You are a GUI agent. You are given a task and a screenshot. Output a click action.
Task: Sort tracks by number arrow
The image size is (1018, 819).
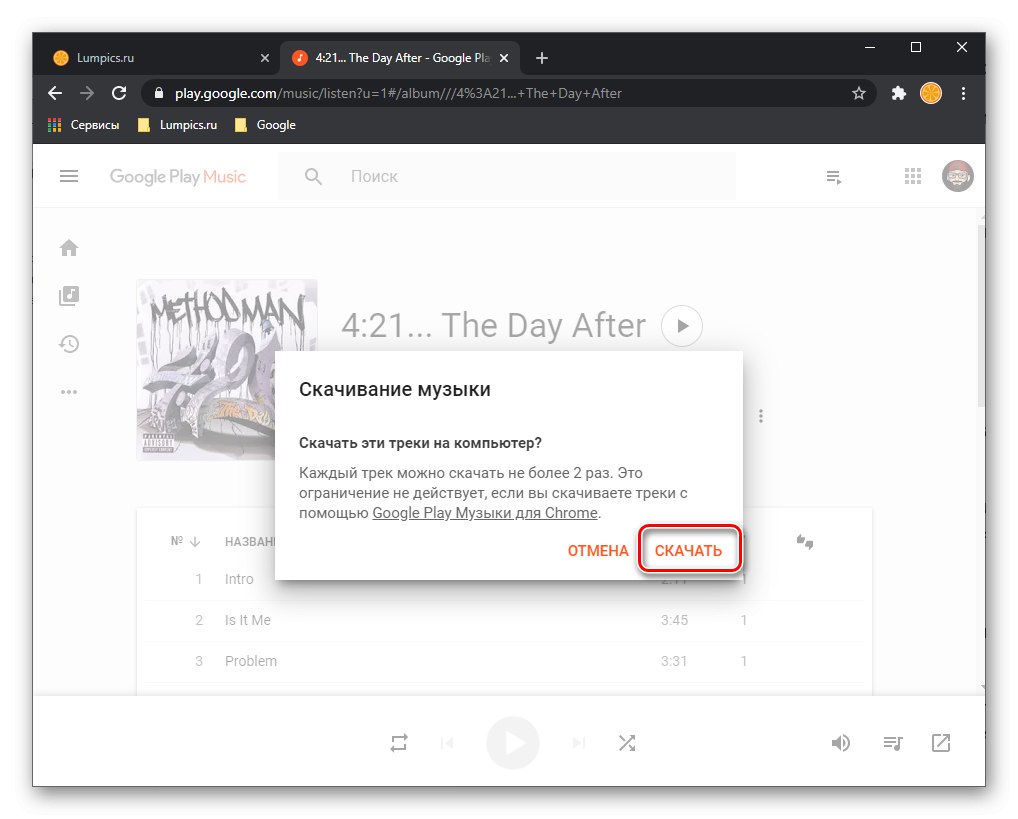pyautogui.click(x=195, y=541)
